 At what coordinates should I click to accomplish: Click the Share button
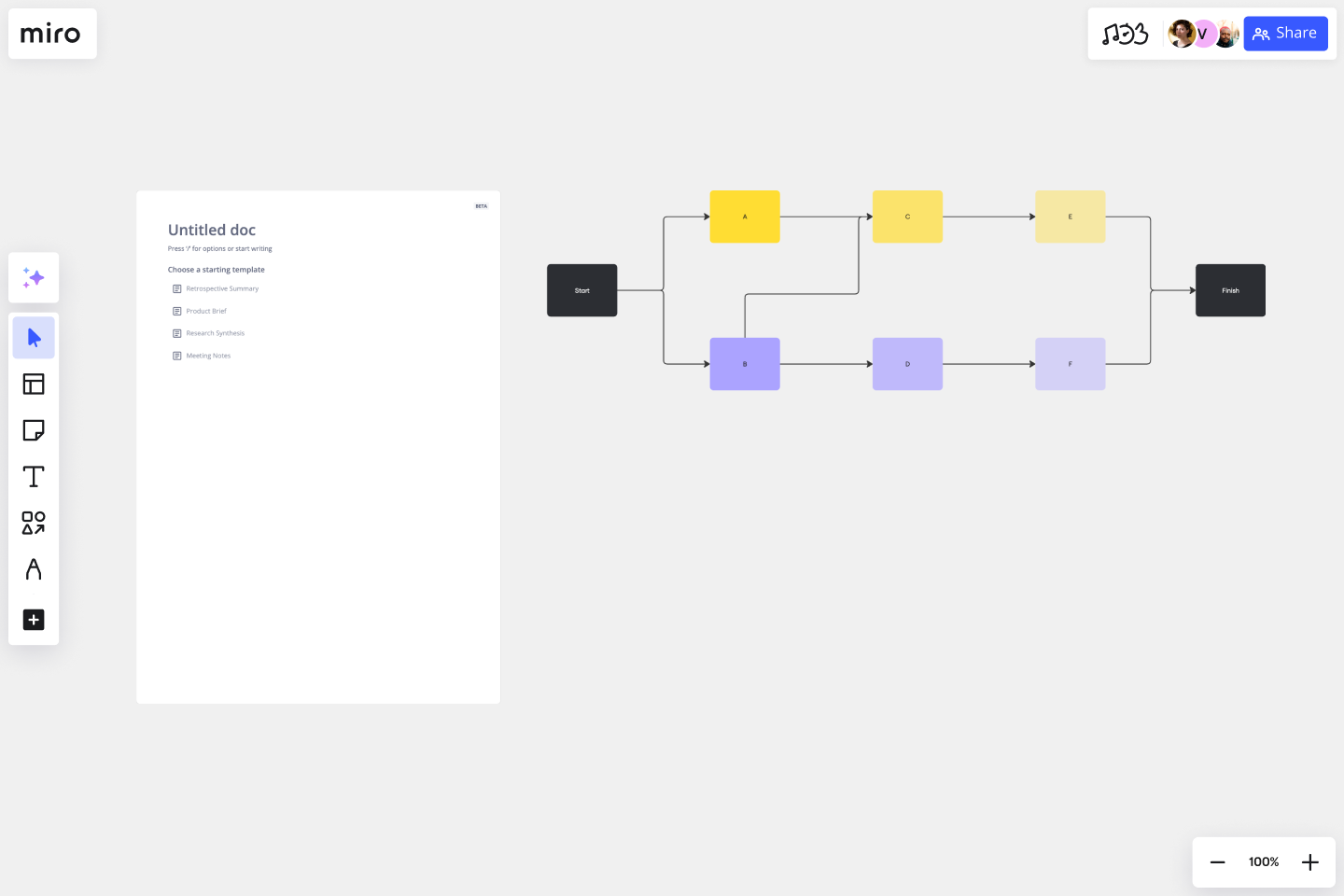[x=1285, y=34]
